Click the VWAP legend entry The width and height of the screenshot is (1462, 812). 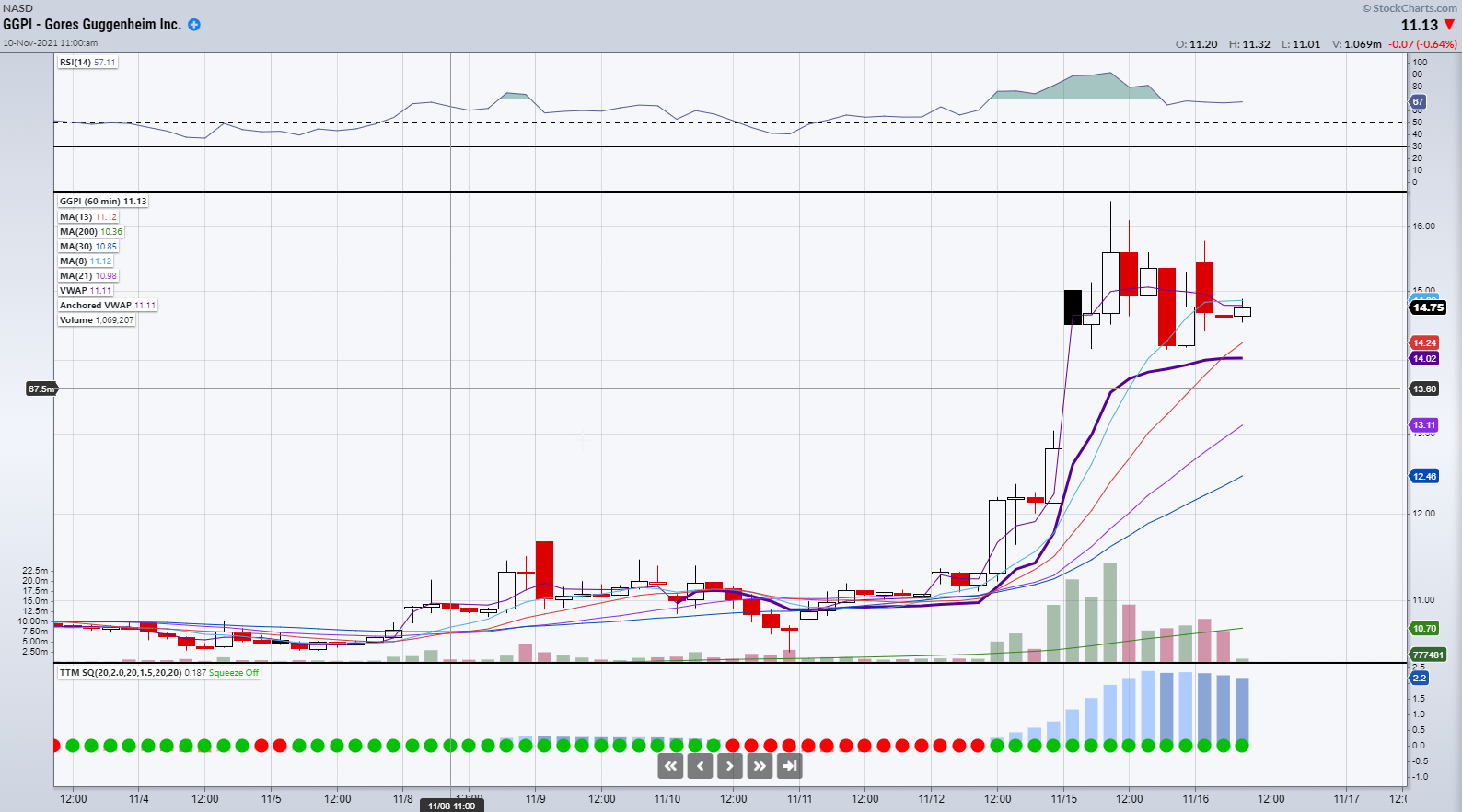coord(86,291)
